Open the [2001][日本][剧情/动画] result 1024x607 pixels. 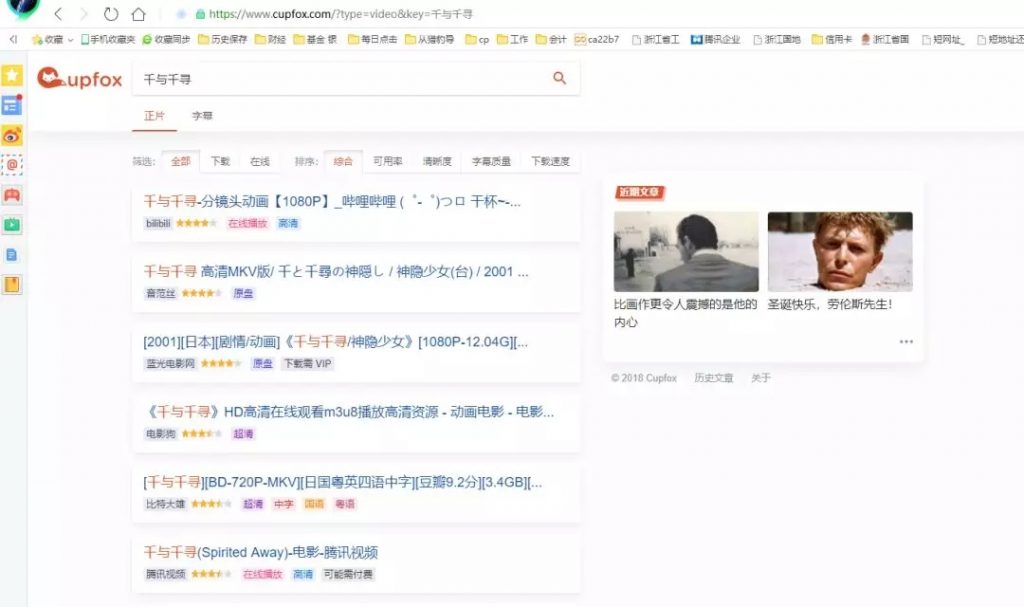click(336, 342)
